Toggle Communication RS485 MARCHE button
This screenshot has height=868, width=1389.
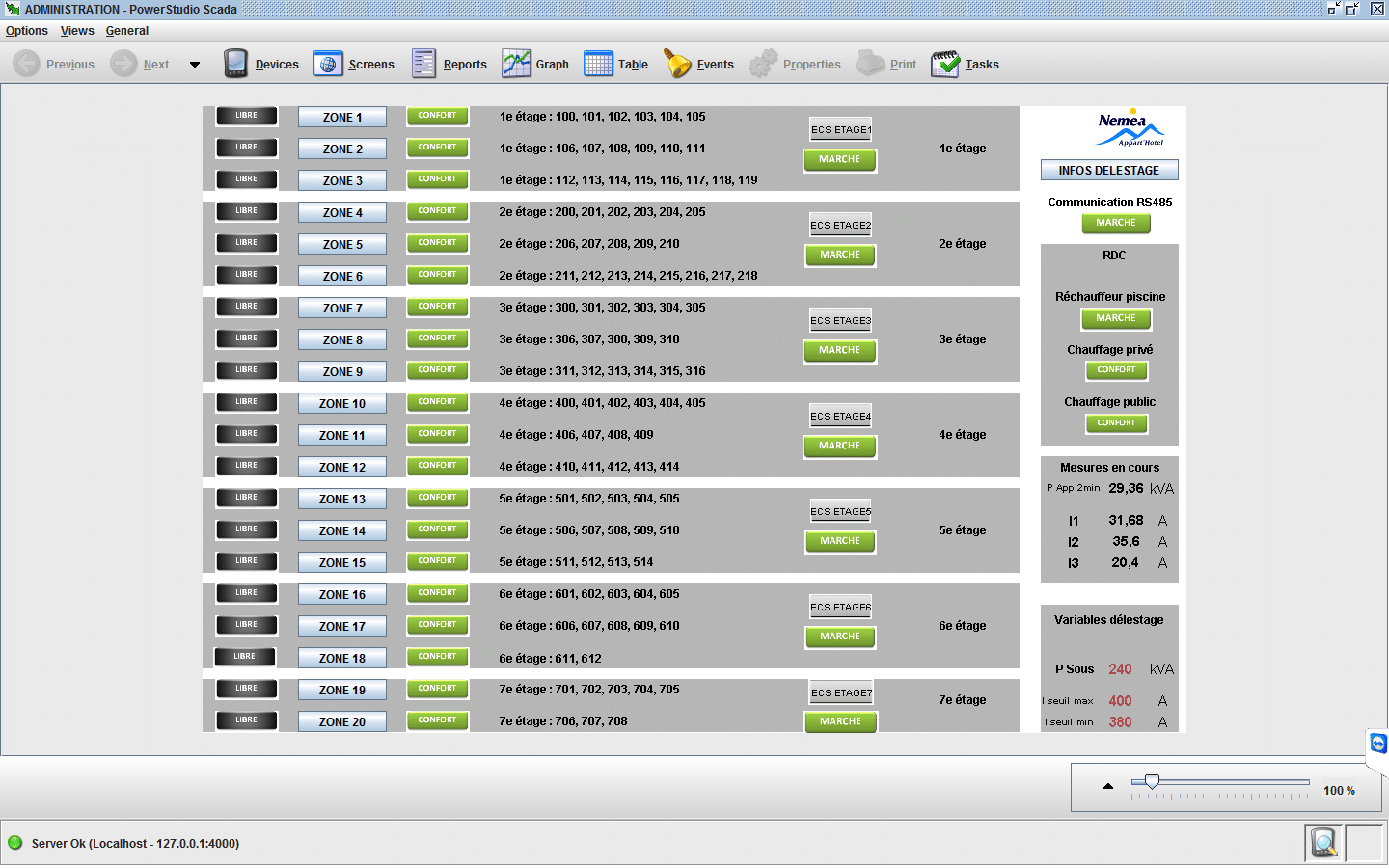(x=1116, y=224)
